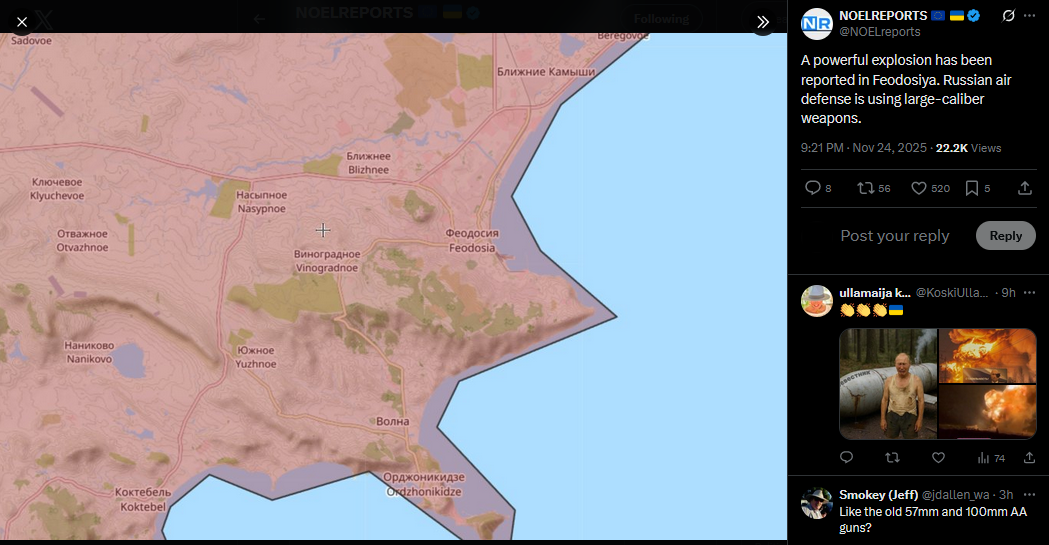Viewport: 1049px width, 545px height.
Task: View the 22.2K Views analytics link
Action: [x=968, y=148]
